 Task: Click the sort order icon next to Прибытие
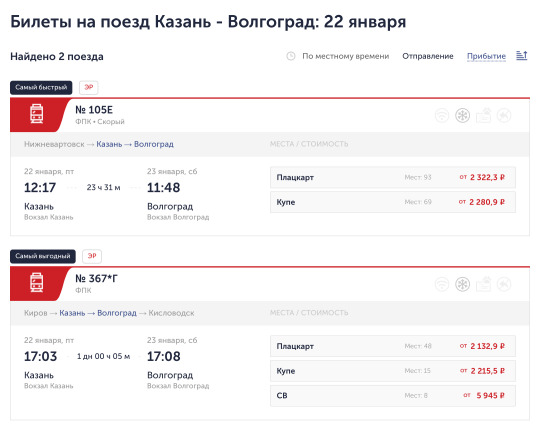521,55
